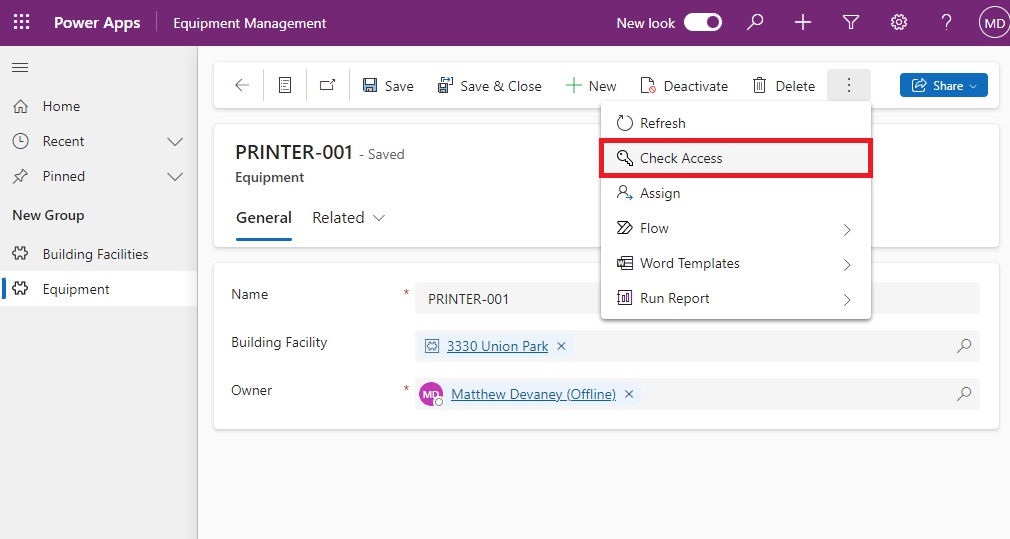Select Check Access in the menu

coord(736,158)
